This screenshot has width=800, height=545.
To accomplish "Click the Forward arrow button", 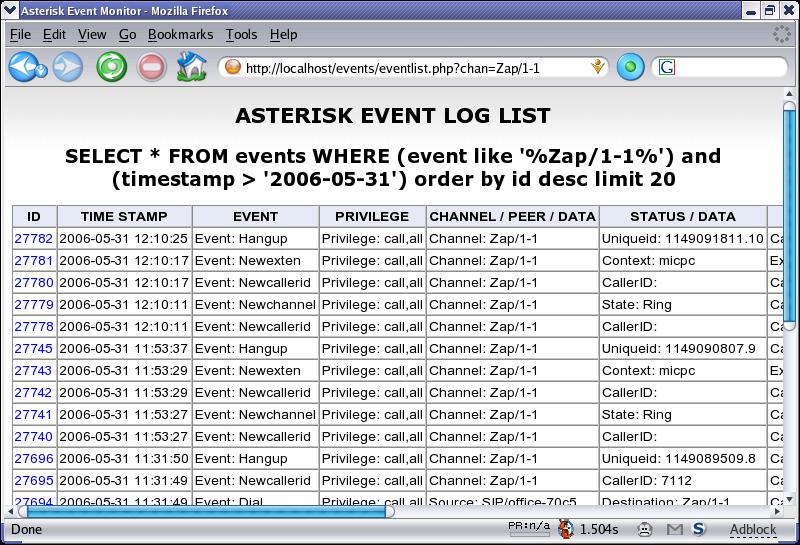I will click(68, 68).
